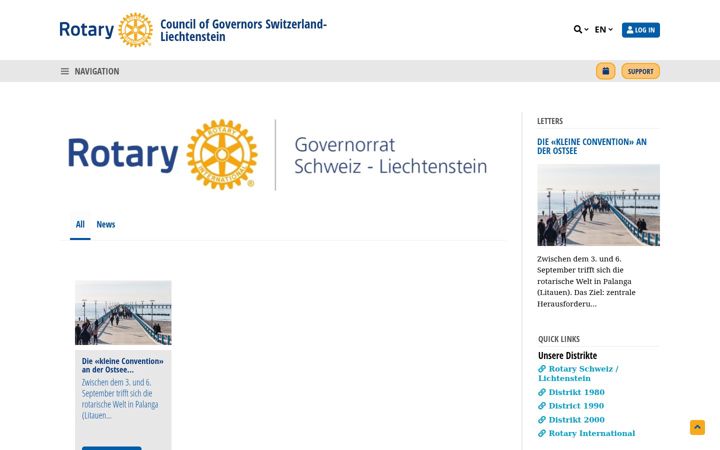Click the SUPPORT button
The width and height of the screenshot is (720, 450).
pos(640,71)
